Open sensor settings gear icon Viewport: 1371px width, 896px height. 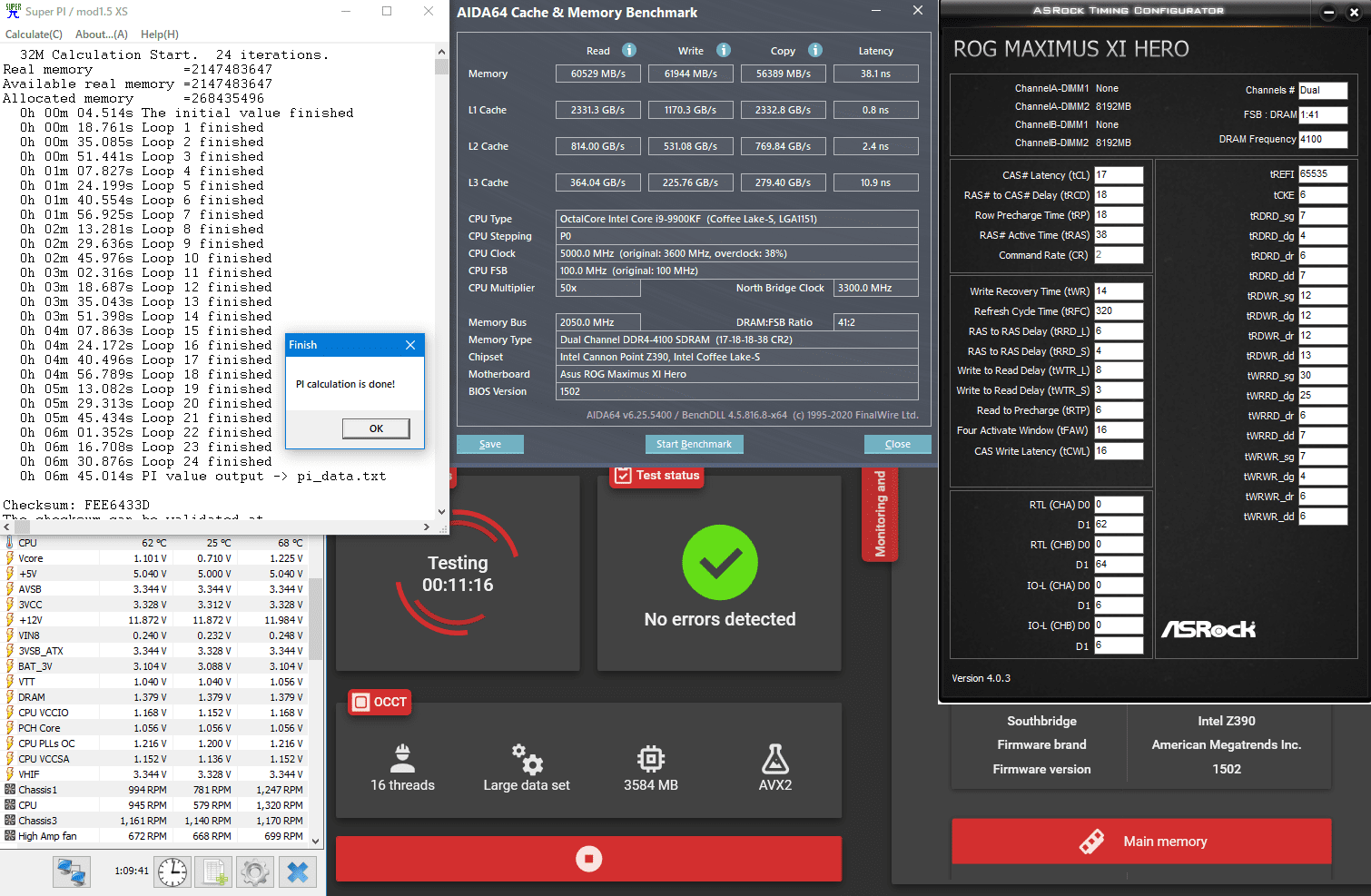pos(255,872)
